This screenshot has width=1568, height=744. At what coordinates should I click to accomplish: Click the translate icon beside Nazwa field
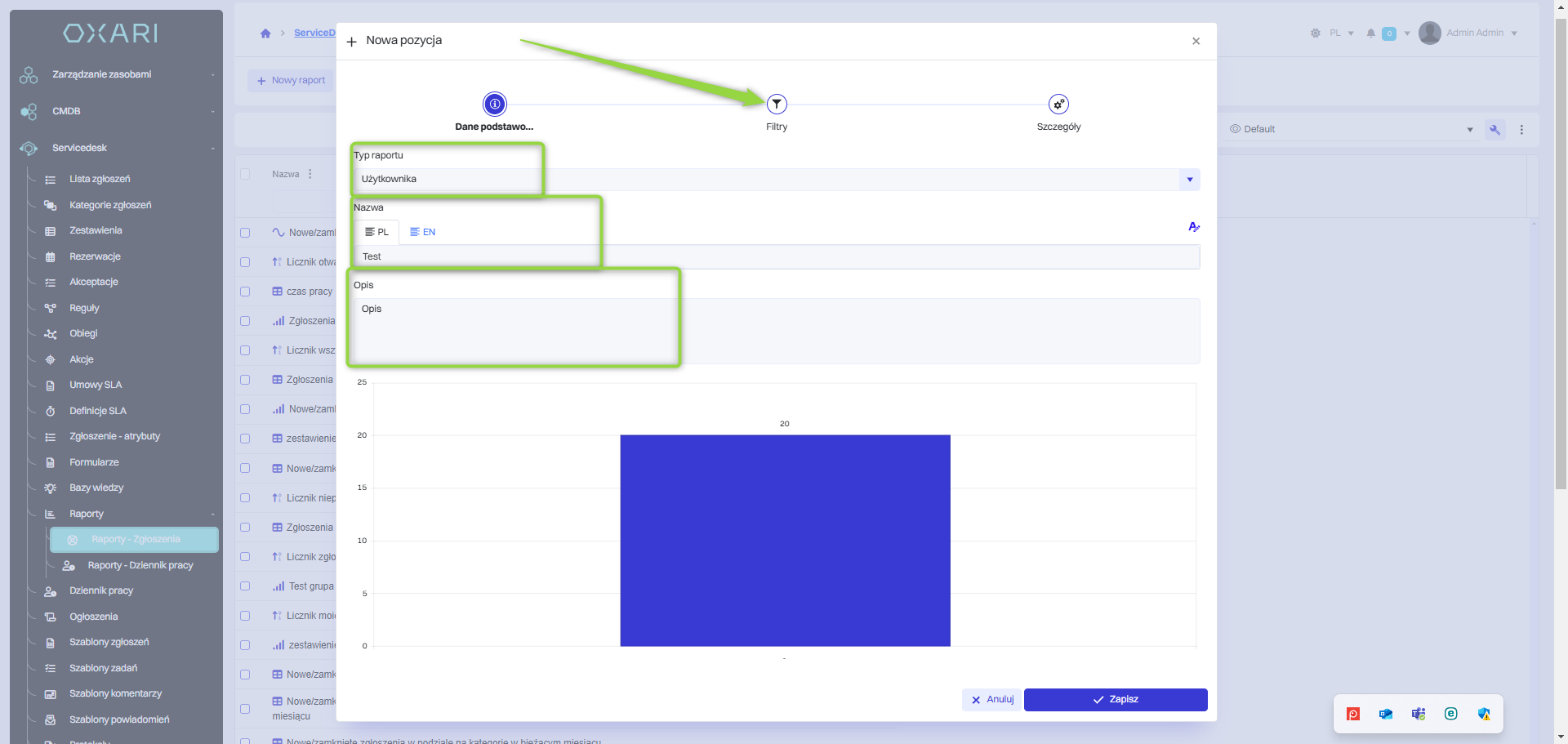pyautogui.click(x=1194, y=227)
